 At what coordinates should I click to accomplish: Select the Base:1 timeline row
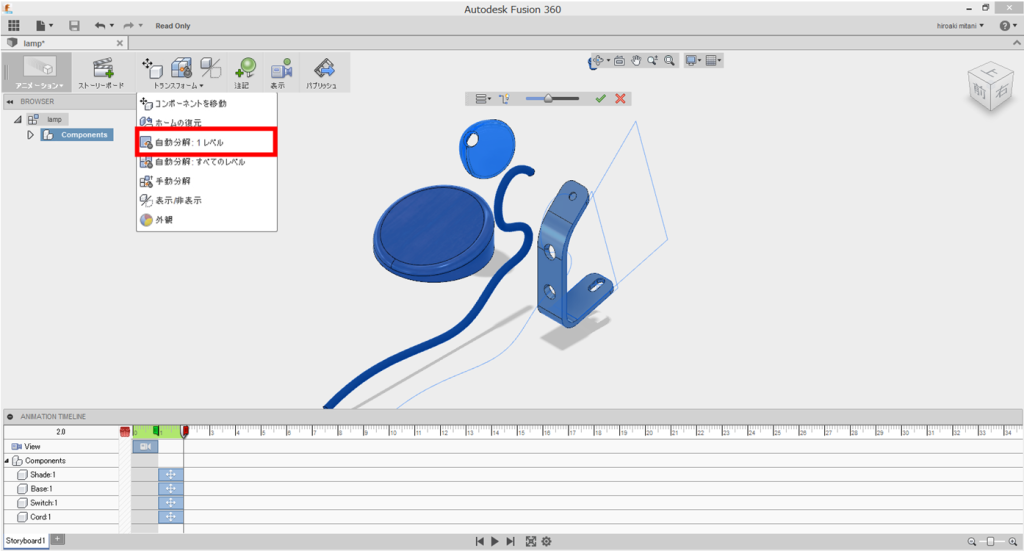(x=61, y=489)
